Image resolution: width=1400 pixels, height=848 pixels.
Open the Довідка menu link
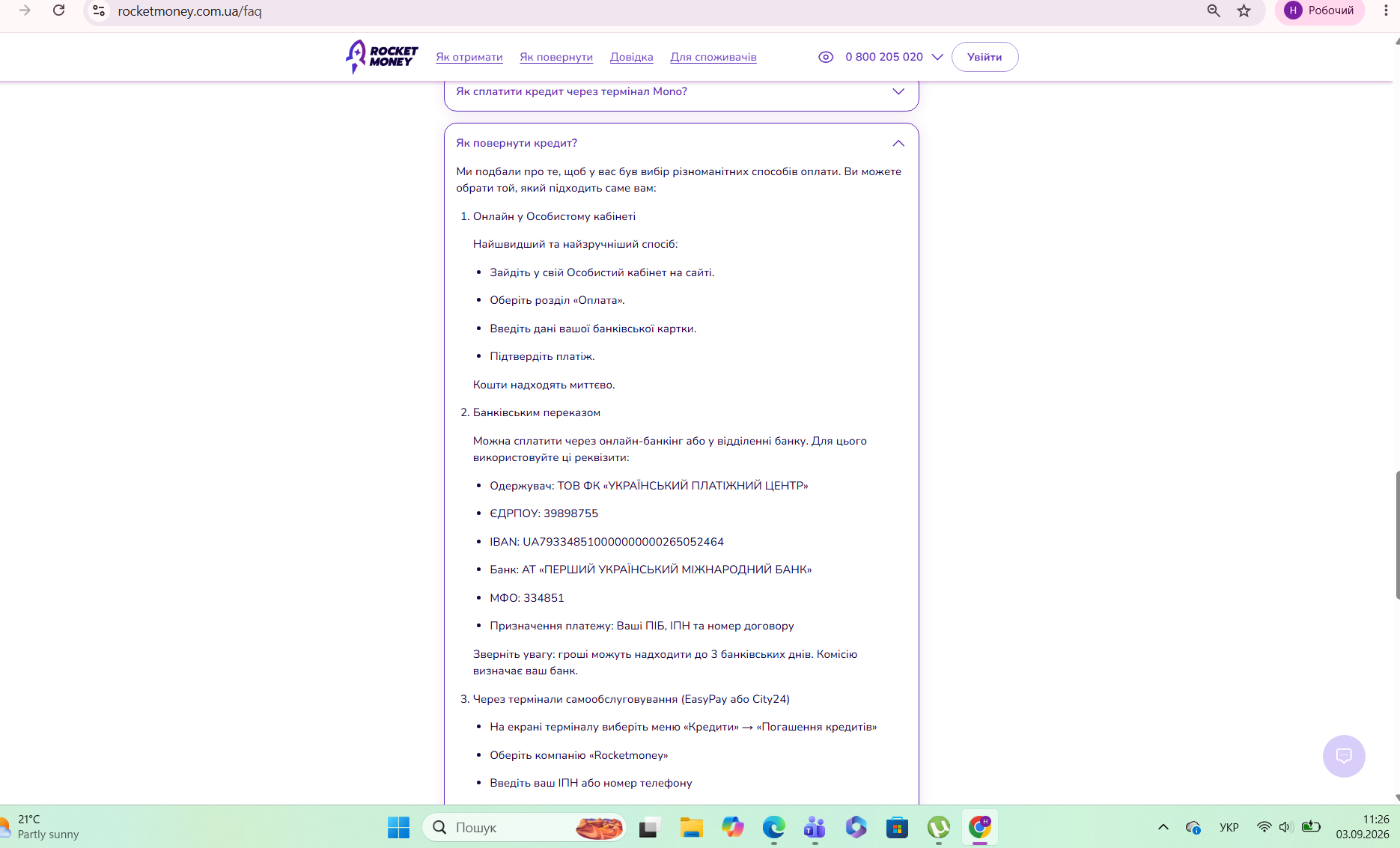pos(631,57)
